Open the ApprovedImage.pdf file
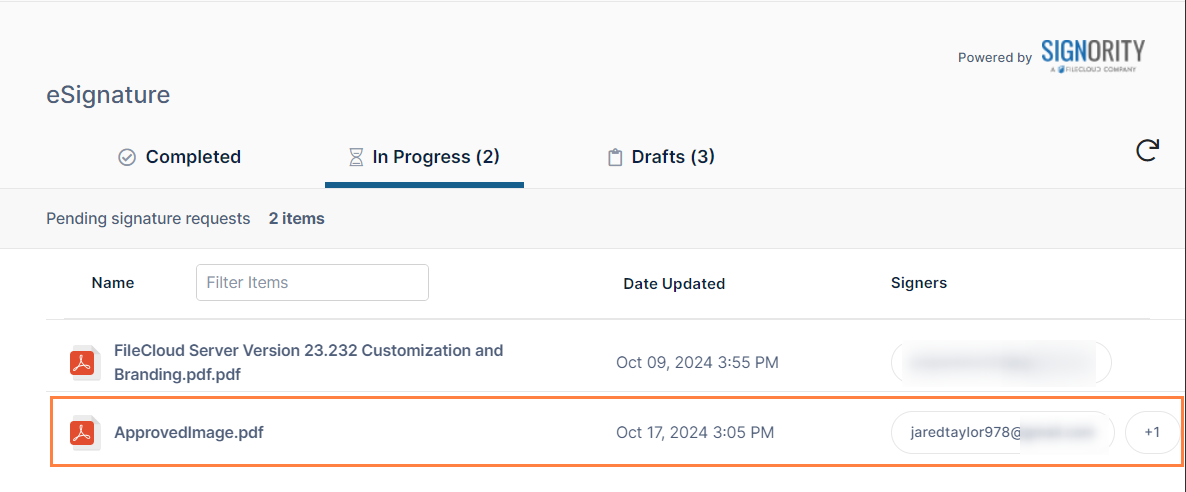This screenshot has height=492, width=1186. pos(189,433)
